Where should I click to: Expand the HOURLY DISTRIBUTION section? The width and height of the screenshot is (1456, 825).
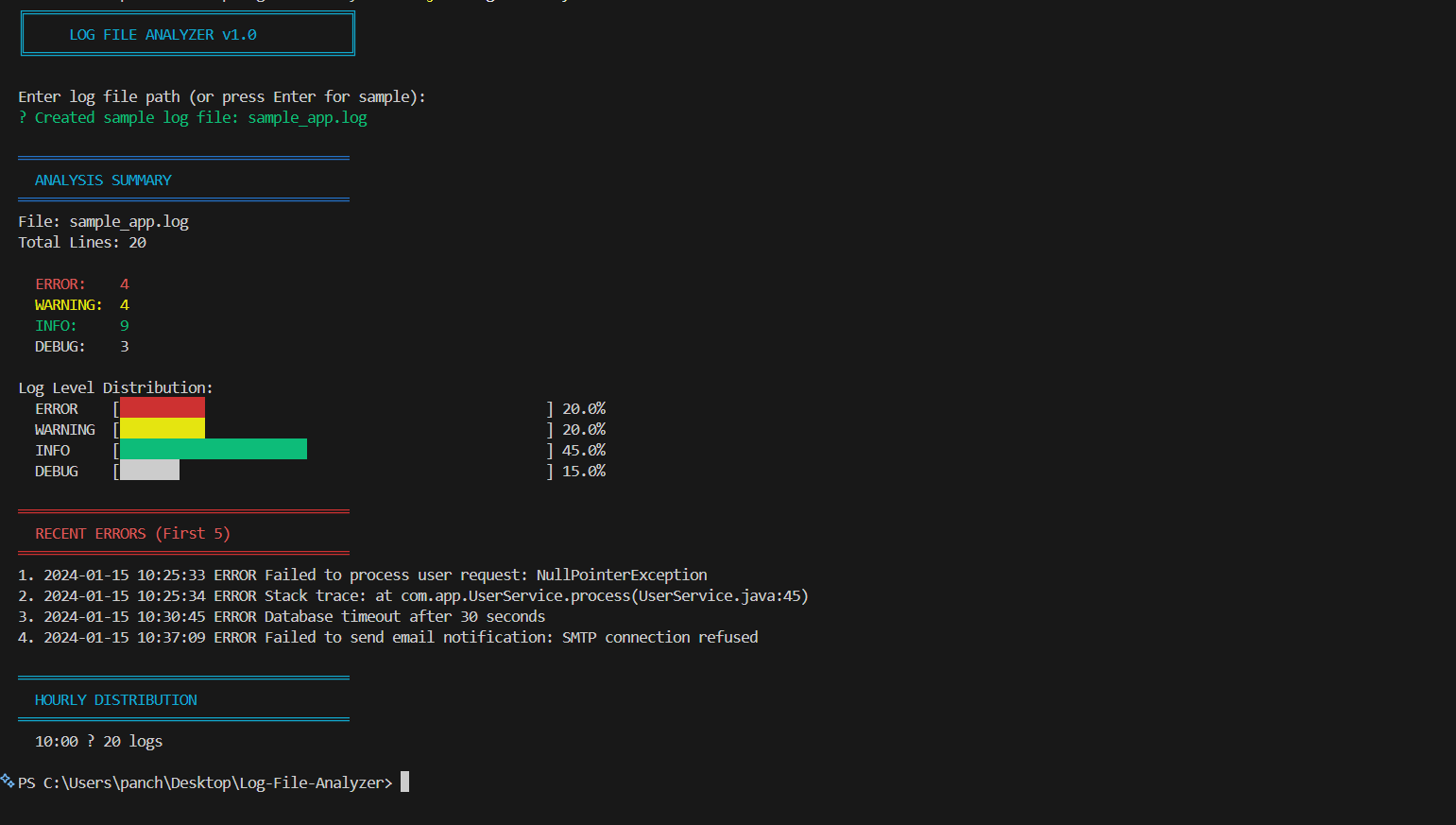pyautogui.click(x=115, y=699)
